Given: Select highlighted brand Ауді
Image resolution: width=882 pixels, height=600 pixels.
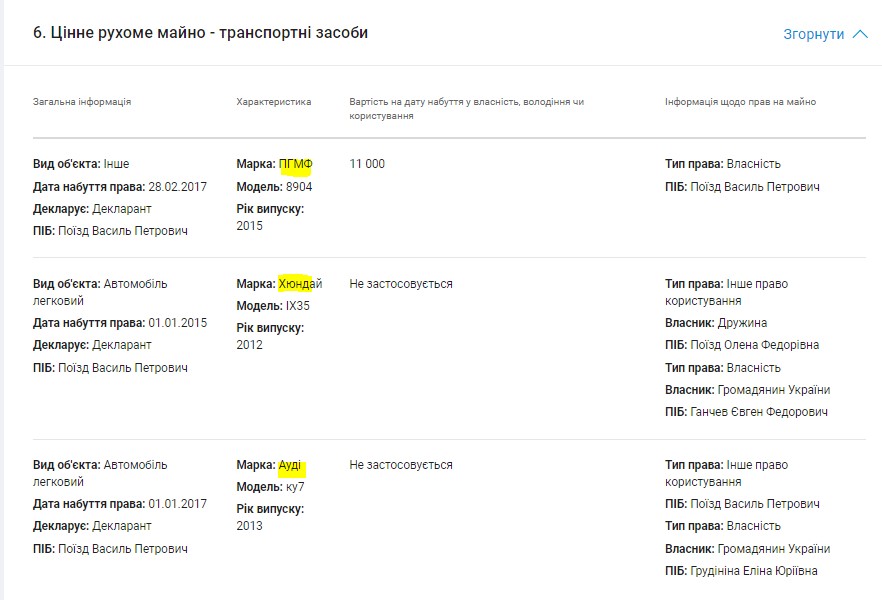Looking at the screenshot, I should click(x=290, y=465).
